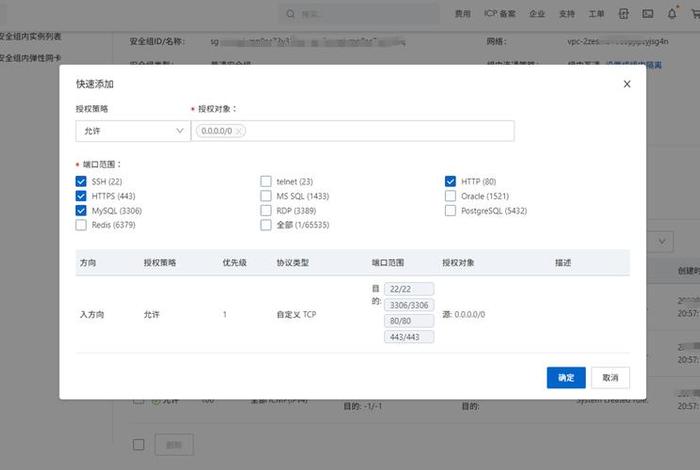Viewport: 700px width, 470px height.
Task: Select the 80/80 port range tag
Action: (x=409, y=321)
